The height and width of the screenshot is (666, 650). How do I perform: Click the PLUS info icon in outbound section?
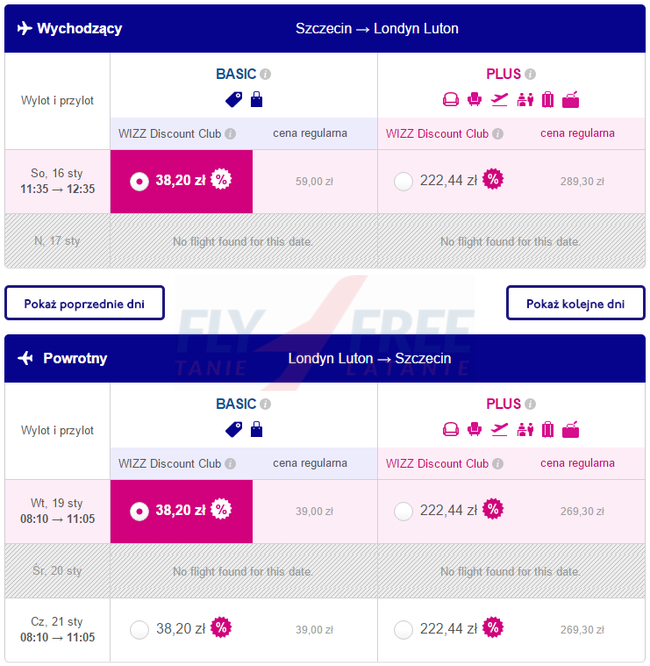click(530, 74)
